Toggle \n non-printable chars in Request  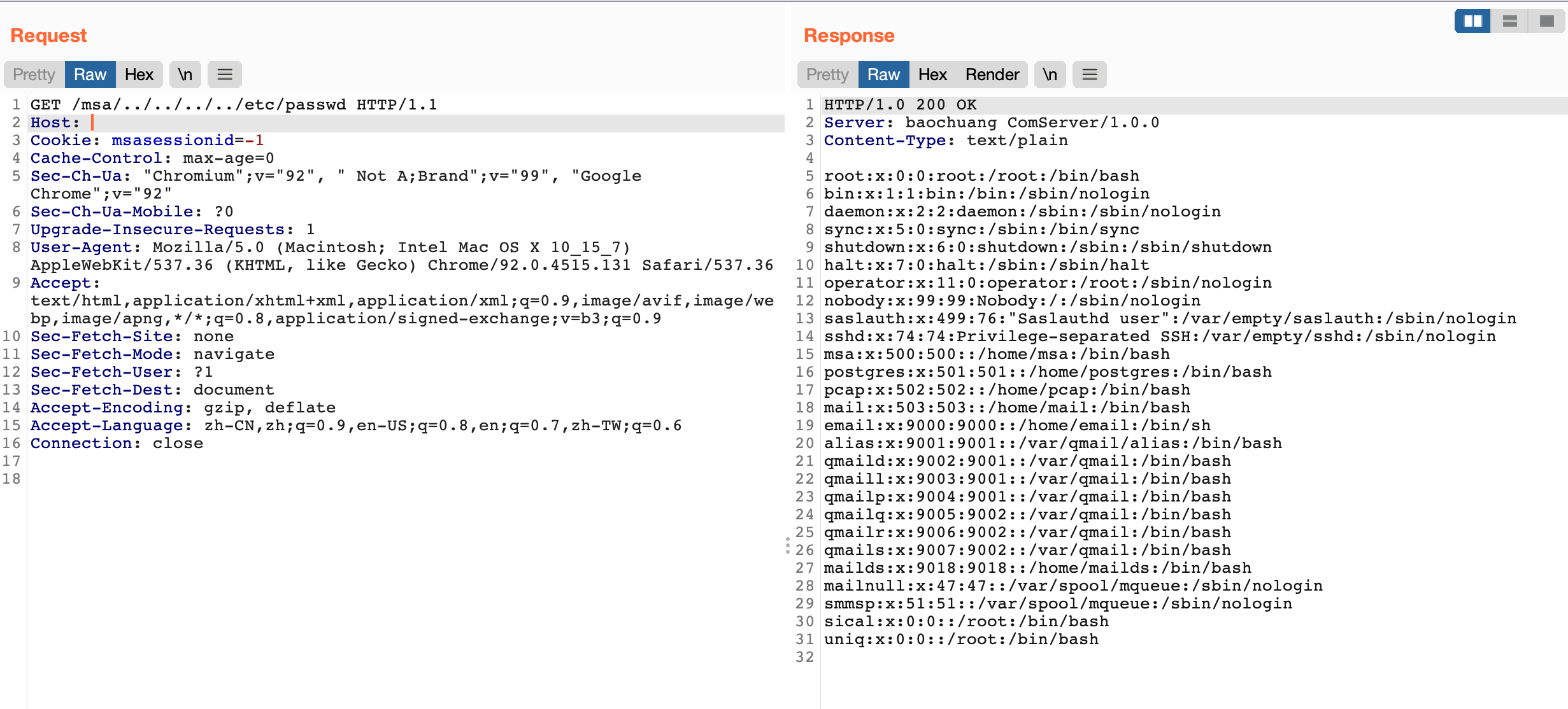click(x=185, y=74)
